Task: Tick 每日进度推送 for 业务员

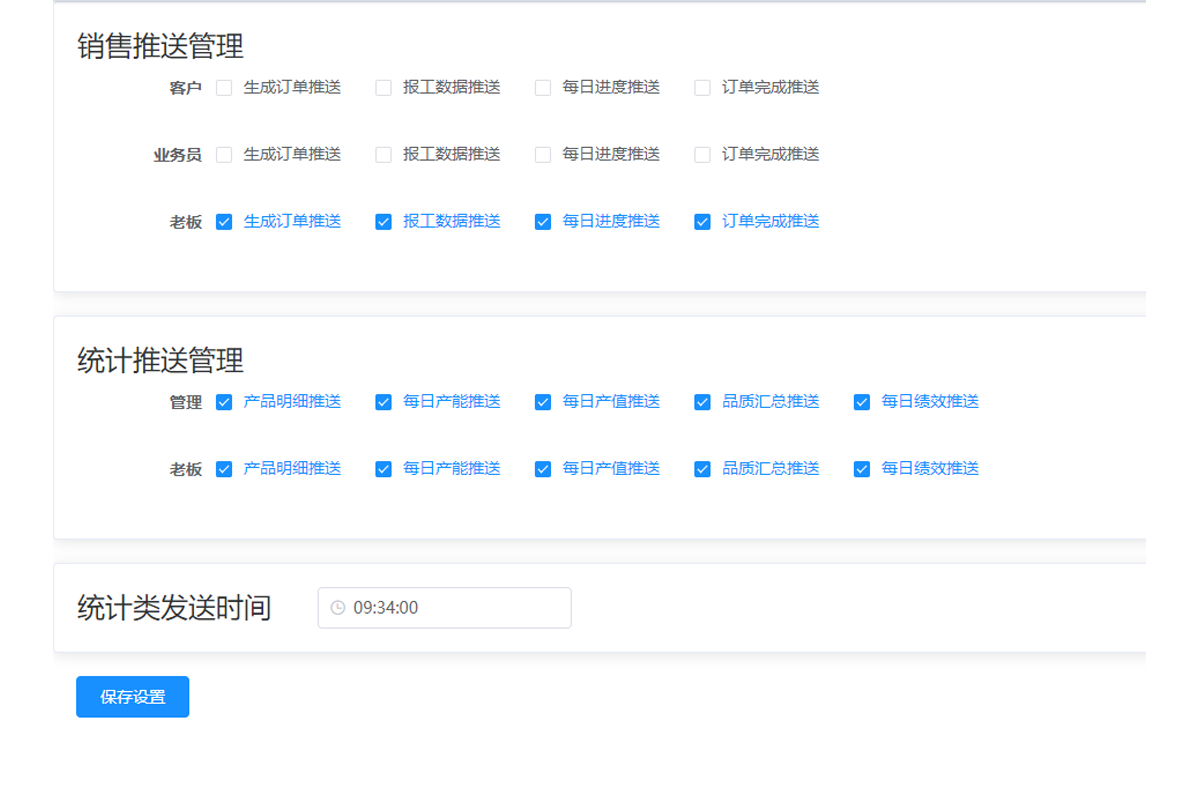Action: pos(543,155)
